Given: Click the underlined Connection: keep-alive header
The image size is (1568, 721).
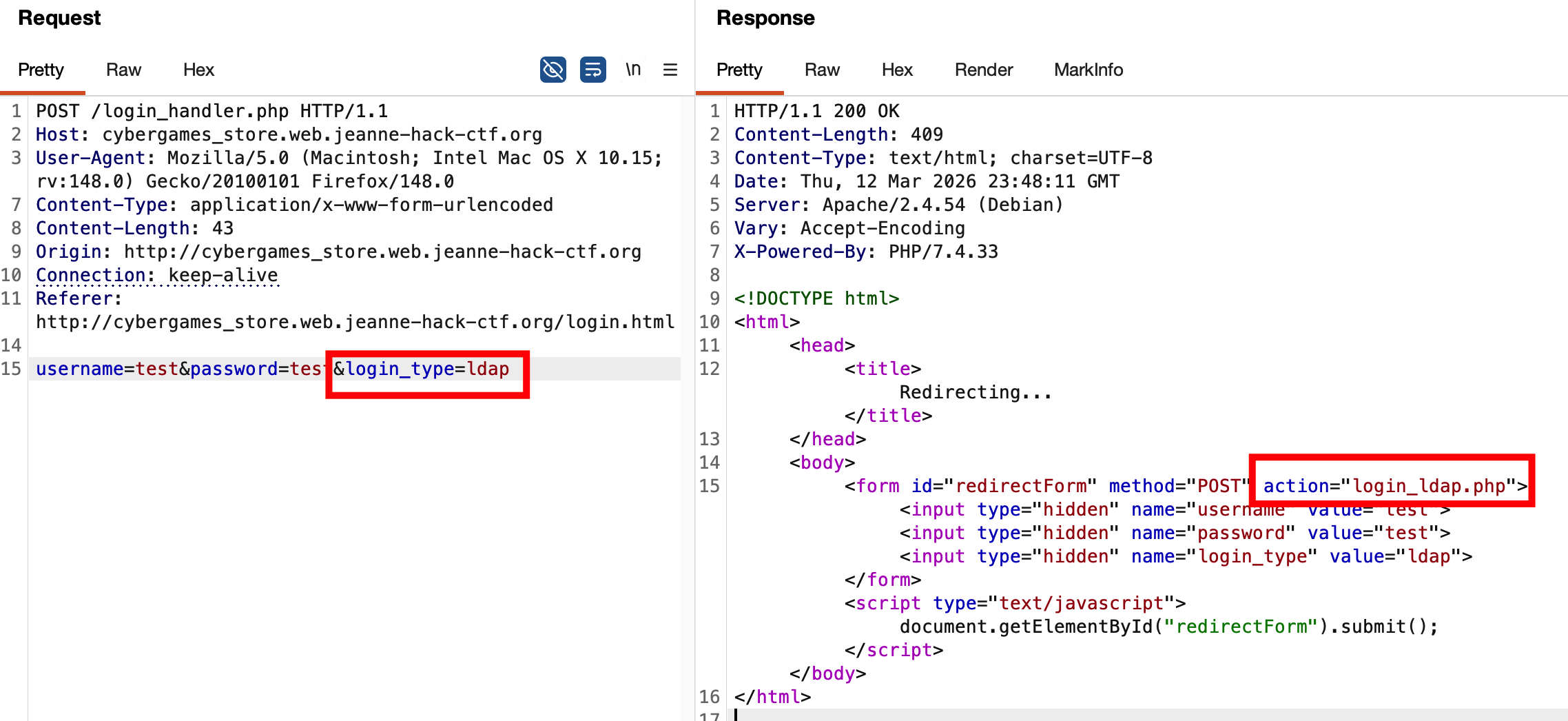Looking at the screenshot, I should point(157,275).
